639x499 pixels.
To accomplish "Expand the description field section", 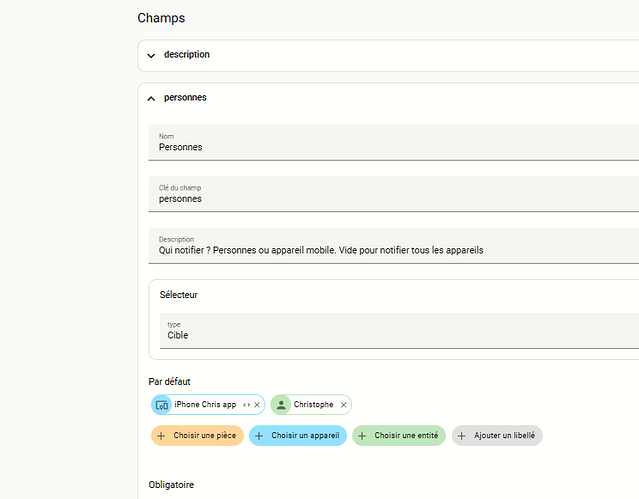I will [151, 55].
